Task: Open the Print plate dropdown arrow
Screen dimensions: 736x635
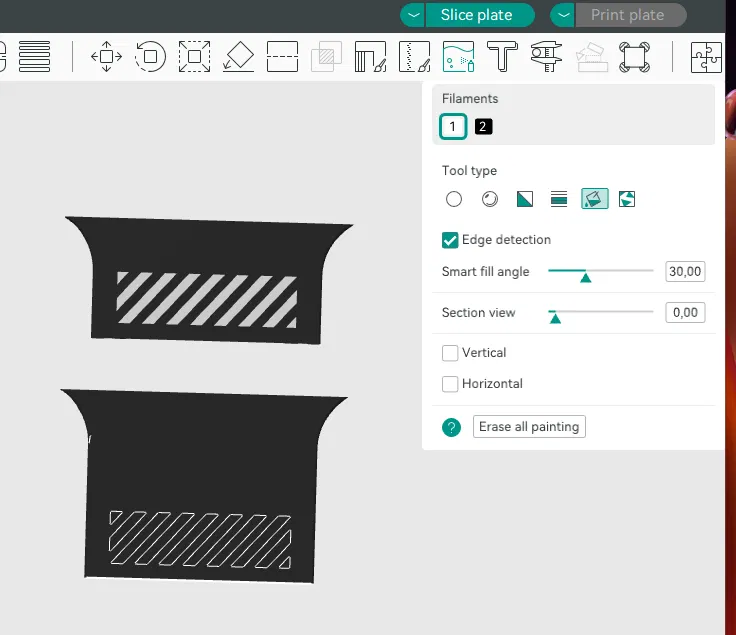Action: [563, 15]
